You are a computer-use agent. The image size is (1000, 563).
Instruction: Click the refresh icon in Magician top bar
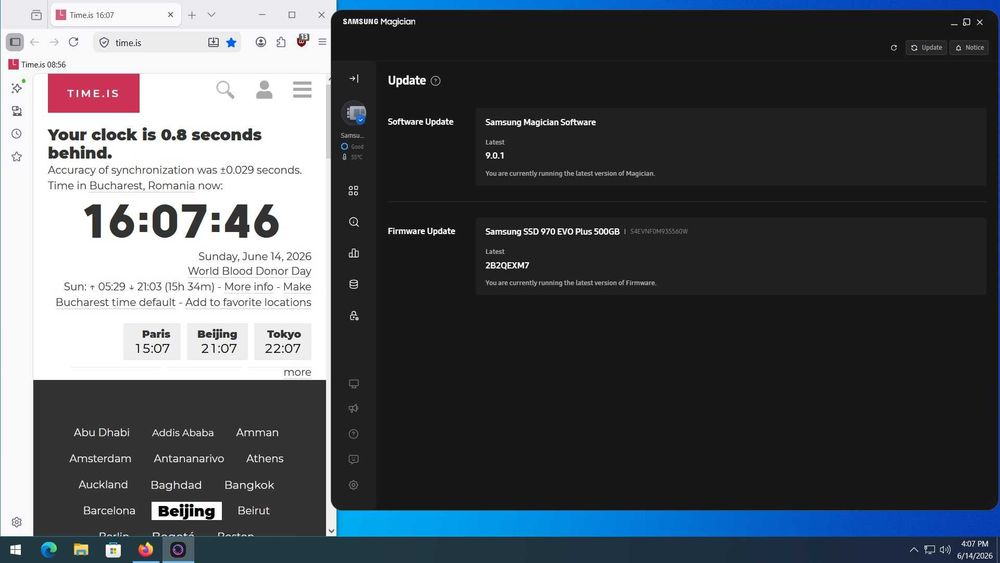tap(893, 48)
